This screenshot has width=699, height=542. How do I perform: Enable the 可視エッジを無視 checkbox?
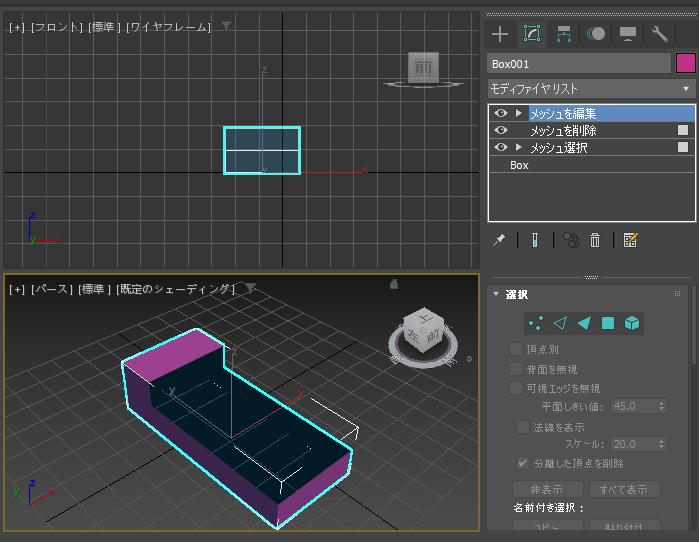516,388
